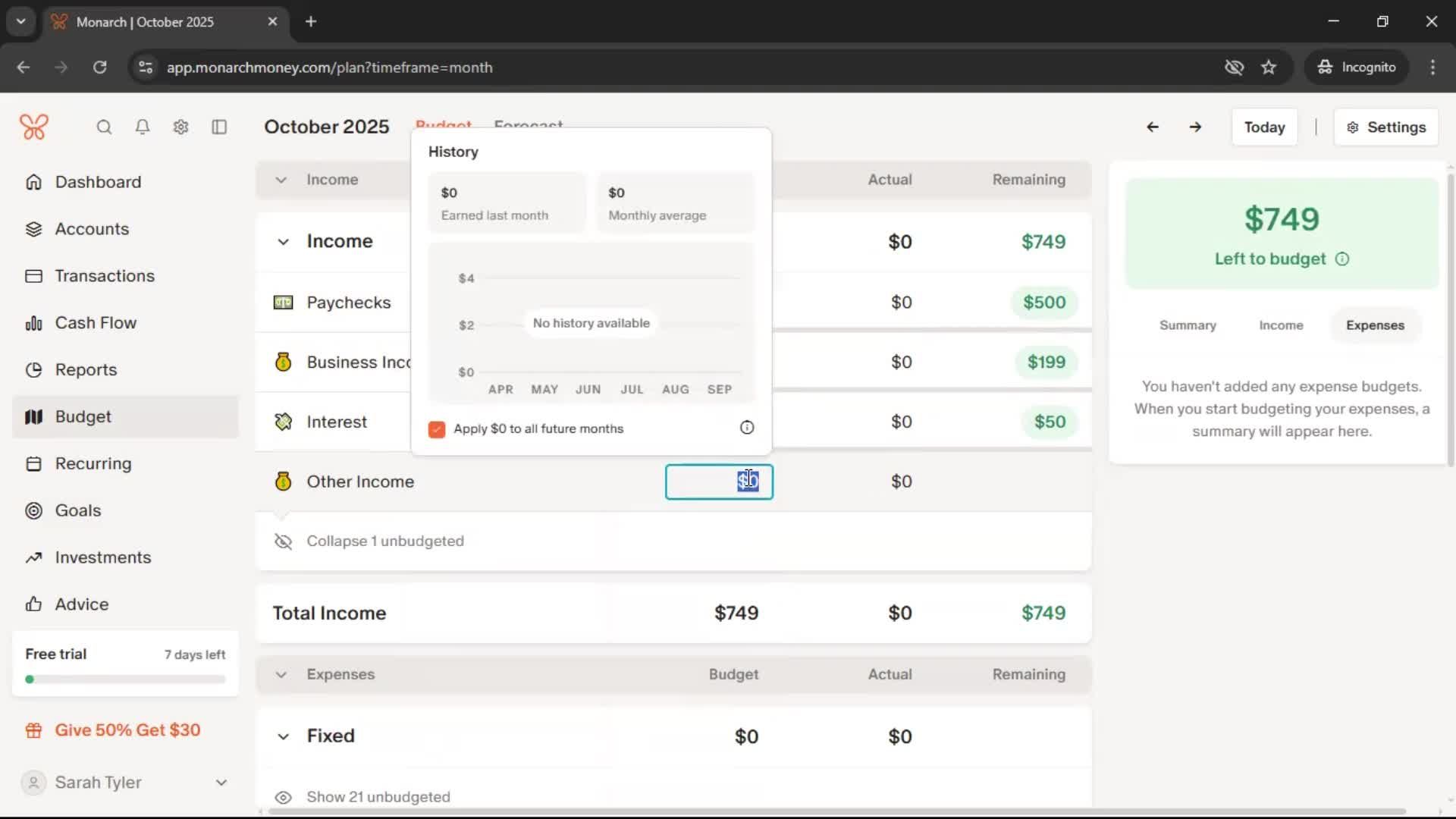Screen dimensions: 1456x819
Task: Open the Give 50% Get $30 link
Action: tap(127, 730)
